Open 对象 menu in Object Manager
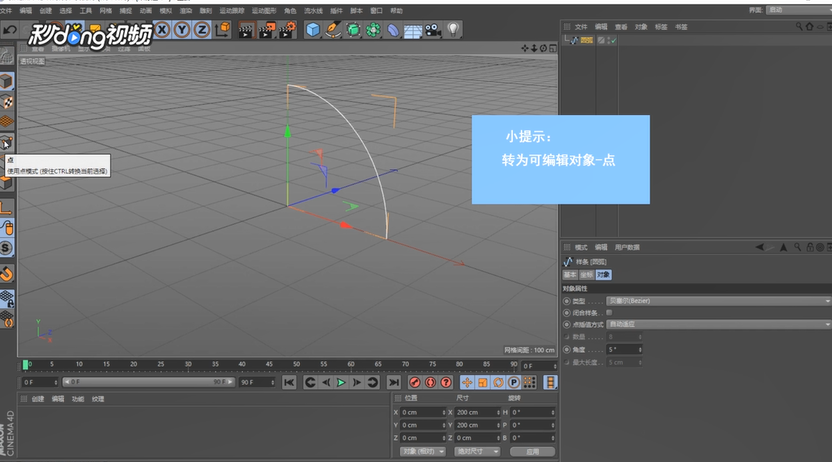Image resolution: width=832 pixels, height=462 pixels. click(x=641, y=27)
